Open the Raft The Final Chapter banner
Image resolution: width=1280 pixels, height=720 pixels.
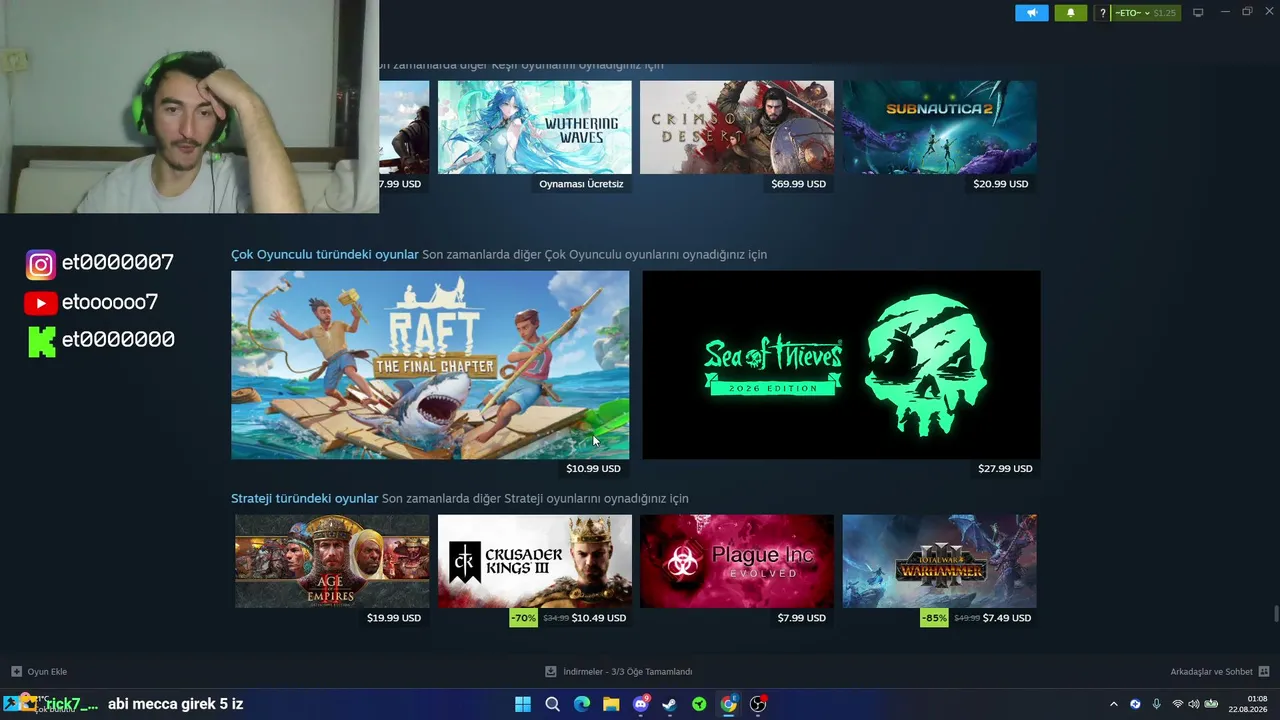pyautogui.click(x=430, y=365)
